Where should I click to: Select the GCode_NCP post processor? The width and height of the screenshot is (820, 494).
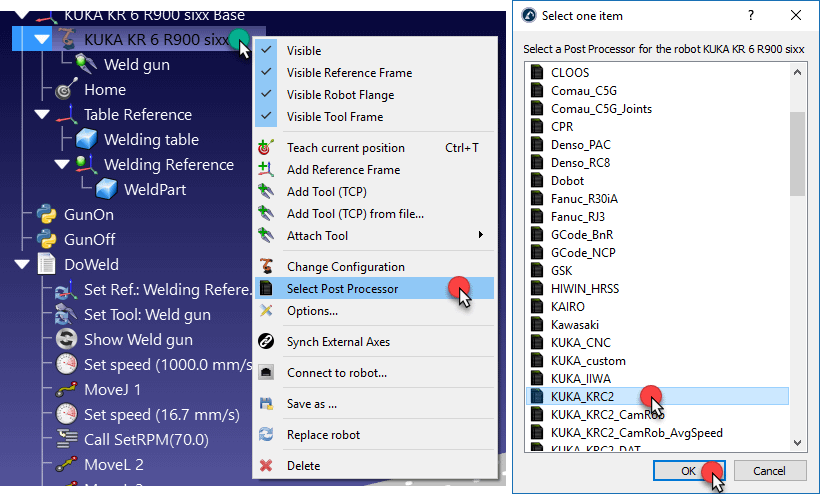pyautogui.click(x=583, y=252)
